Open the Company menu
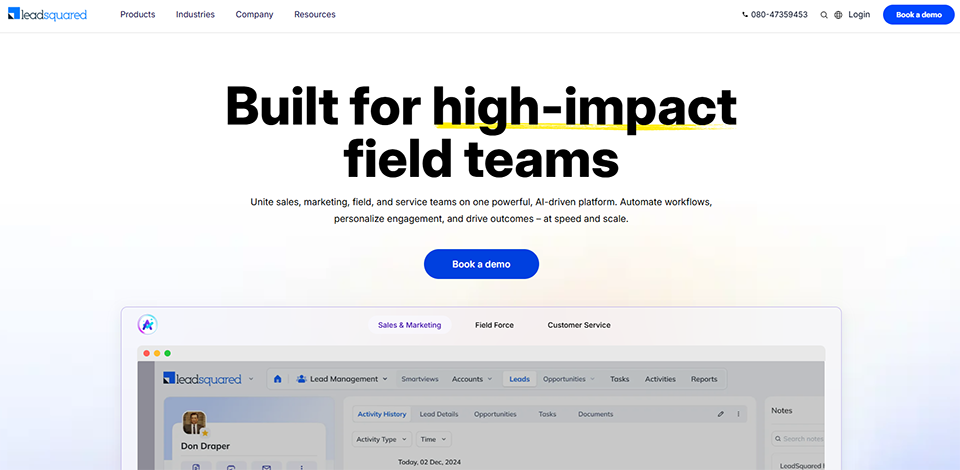The width and height of the screenshot is (960, 470). tap(255, 15)
